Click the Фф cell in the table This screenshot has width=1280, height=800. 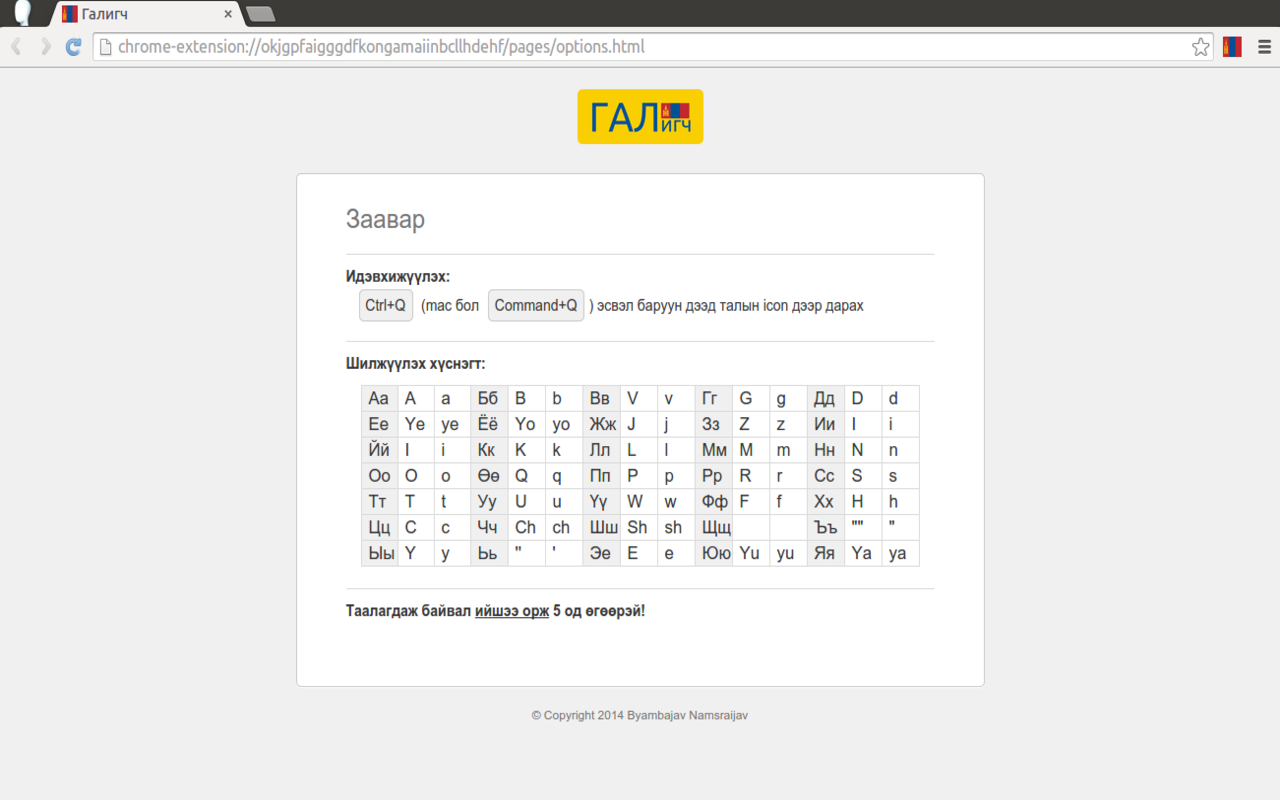coord(713,502)
